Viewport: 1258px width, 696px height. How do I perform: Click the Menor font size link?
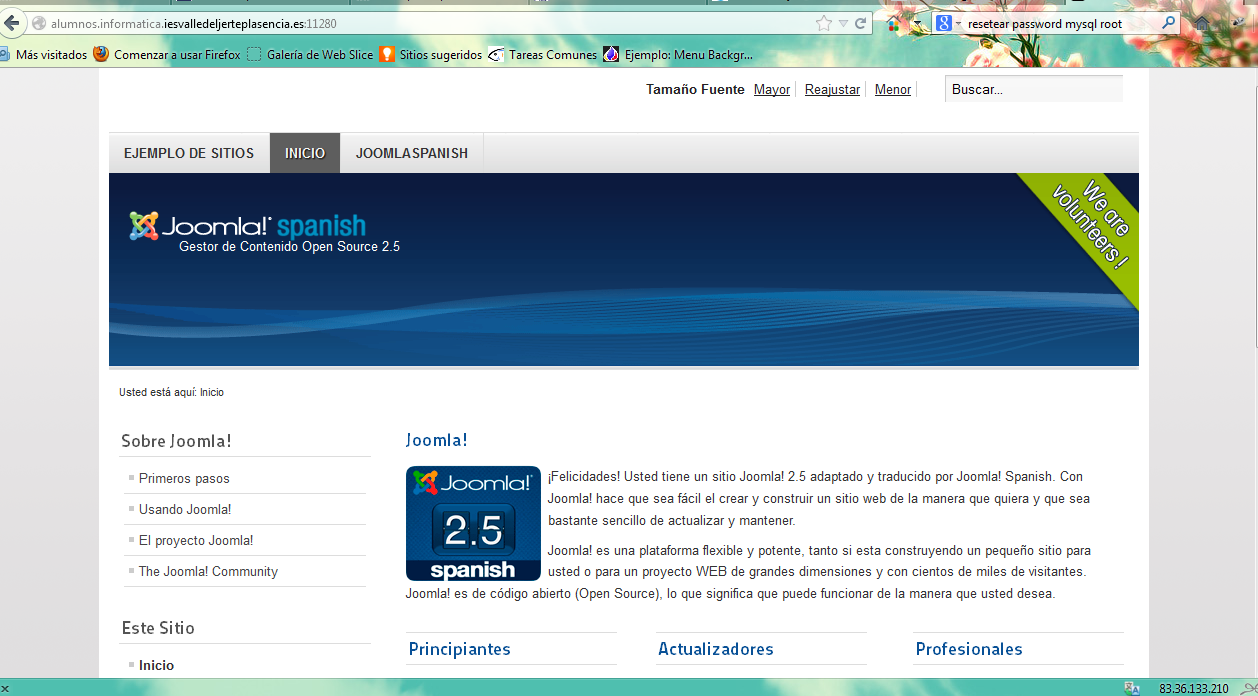pyautogui.click(x=892, y=90)
